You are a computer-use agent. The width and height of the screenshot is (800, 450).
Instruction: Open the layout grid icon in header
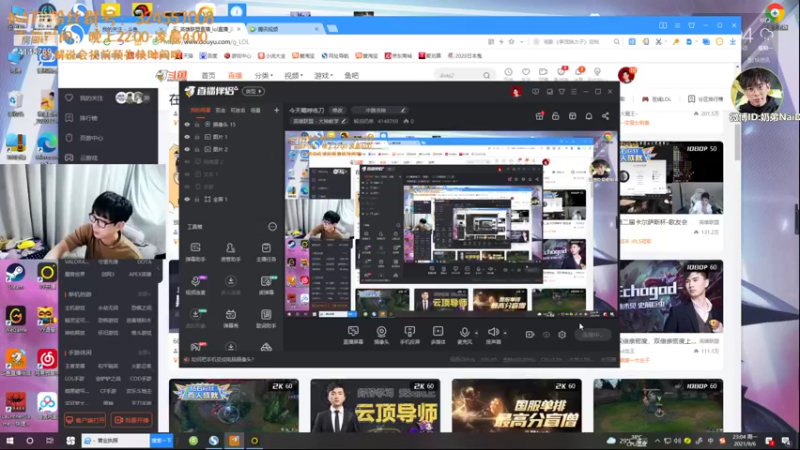tap(572, 116)
